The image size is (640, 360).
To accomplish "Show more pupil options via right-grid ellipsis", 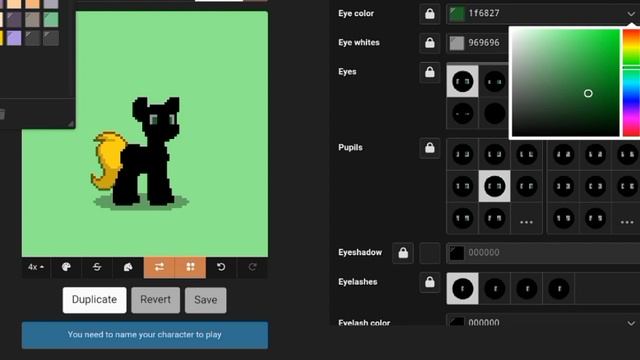I will (x=627, y=220).
